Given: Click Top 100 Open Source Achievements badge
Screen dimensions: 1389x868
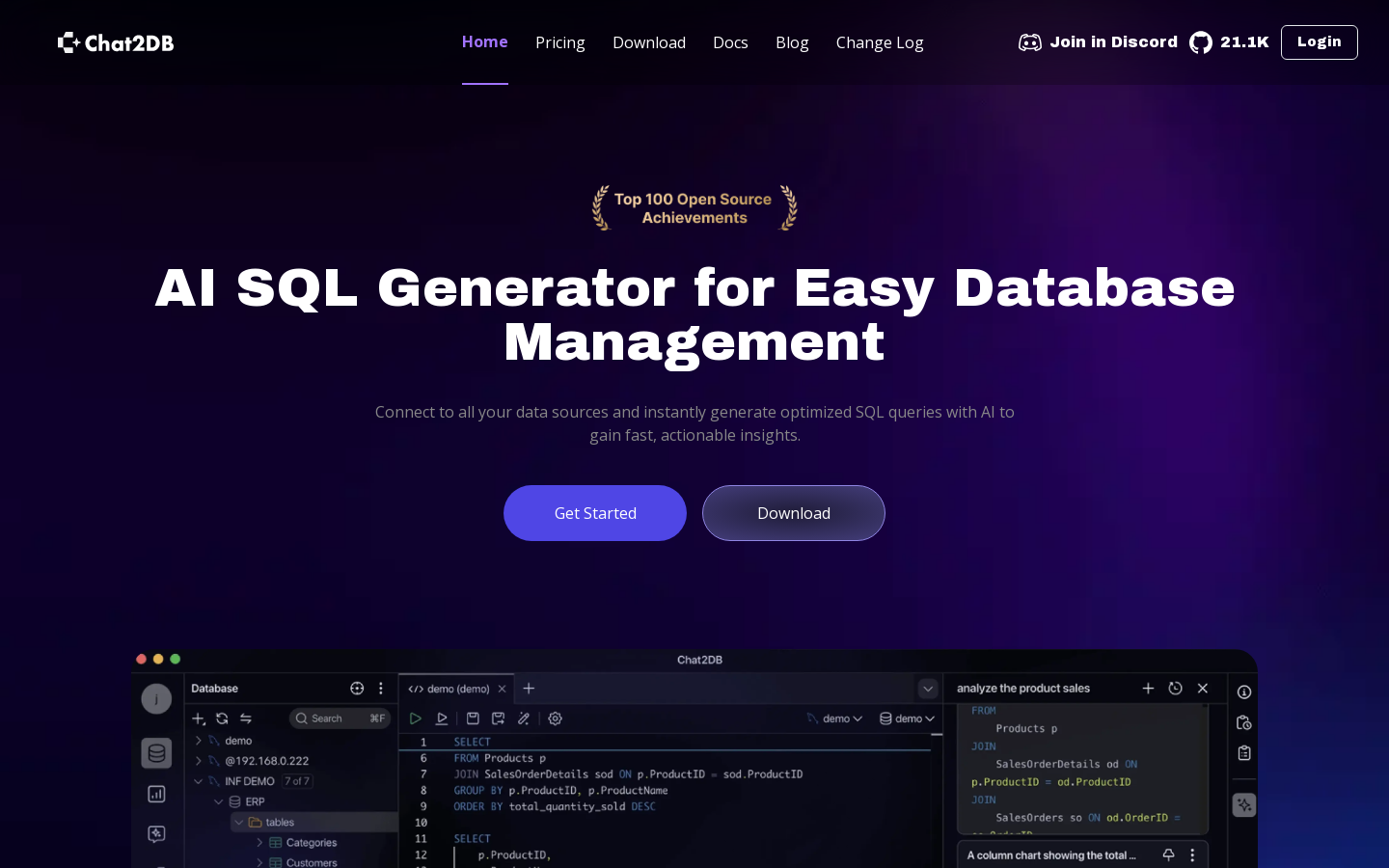Looking at the screenshot, I should [x=694, y=208].
